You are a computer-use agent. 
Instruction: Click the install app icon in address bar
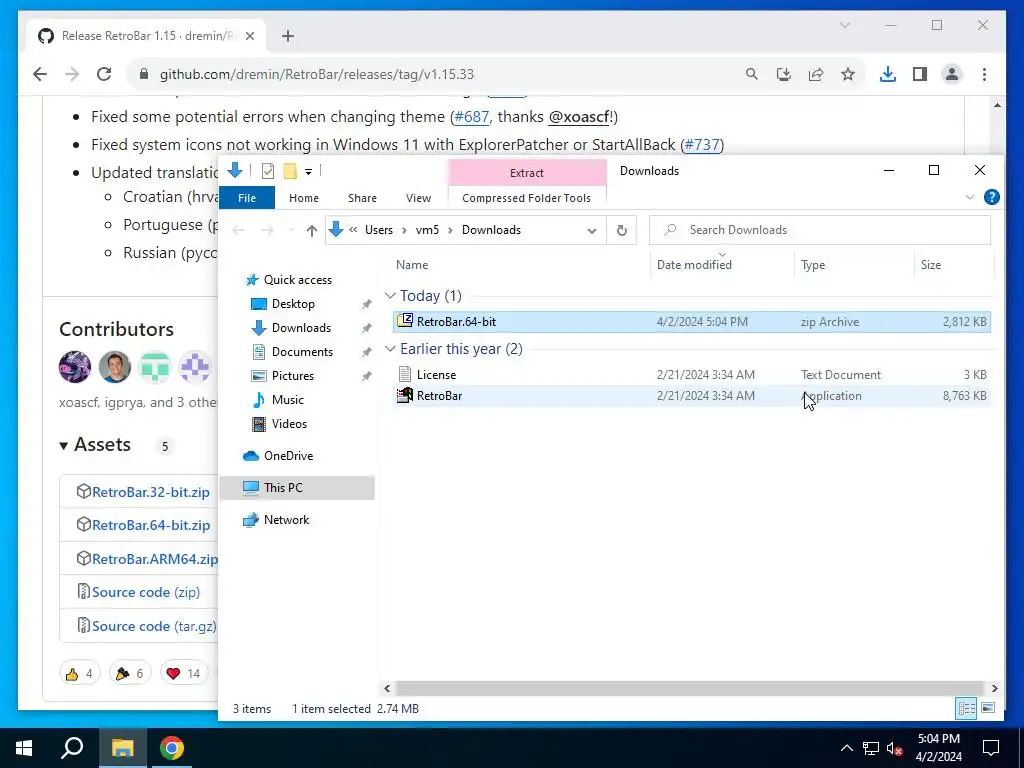click(x=784, y=74)
